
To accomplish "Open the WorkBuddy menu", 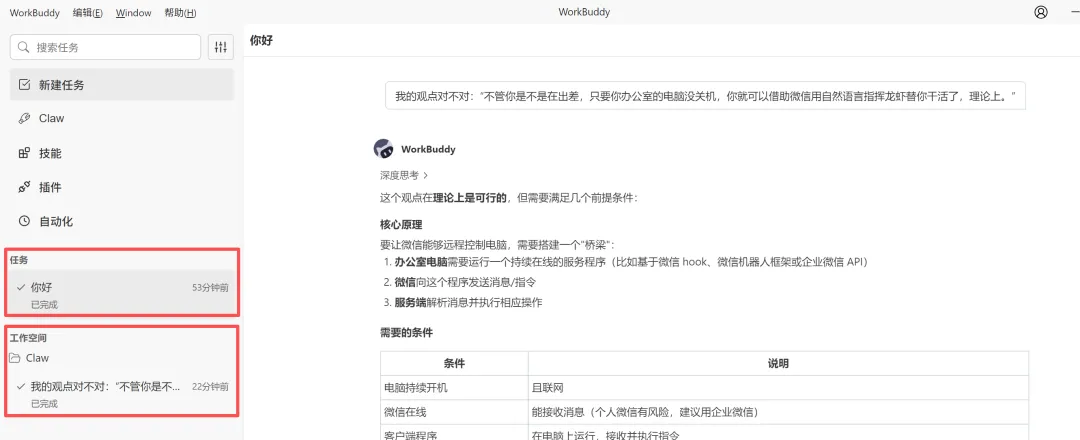I will [x=34, y=12].
